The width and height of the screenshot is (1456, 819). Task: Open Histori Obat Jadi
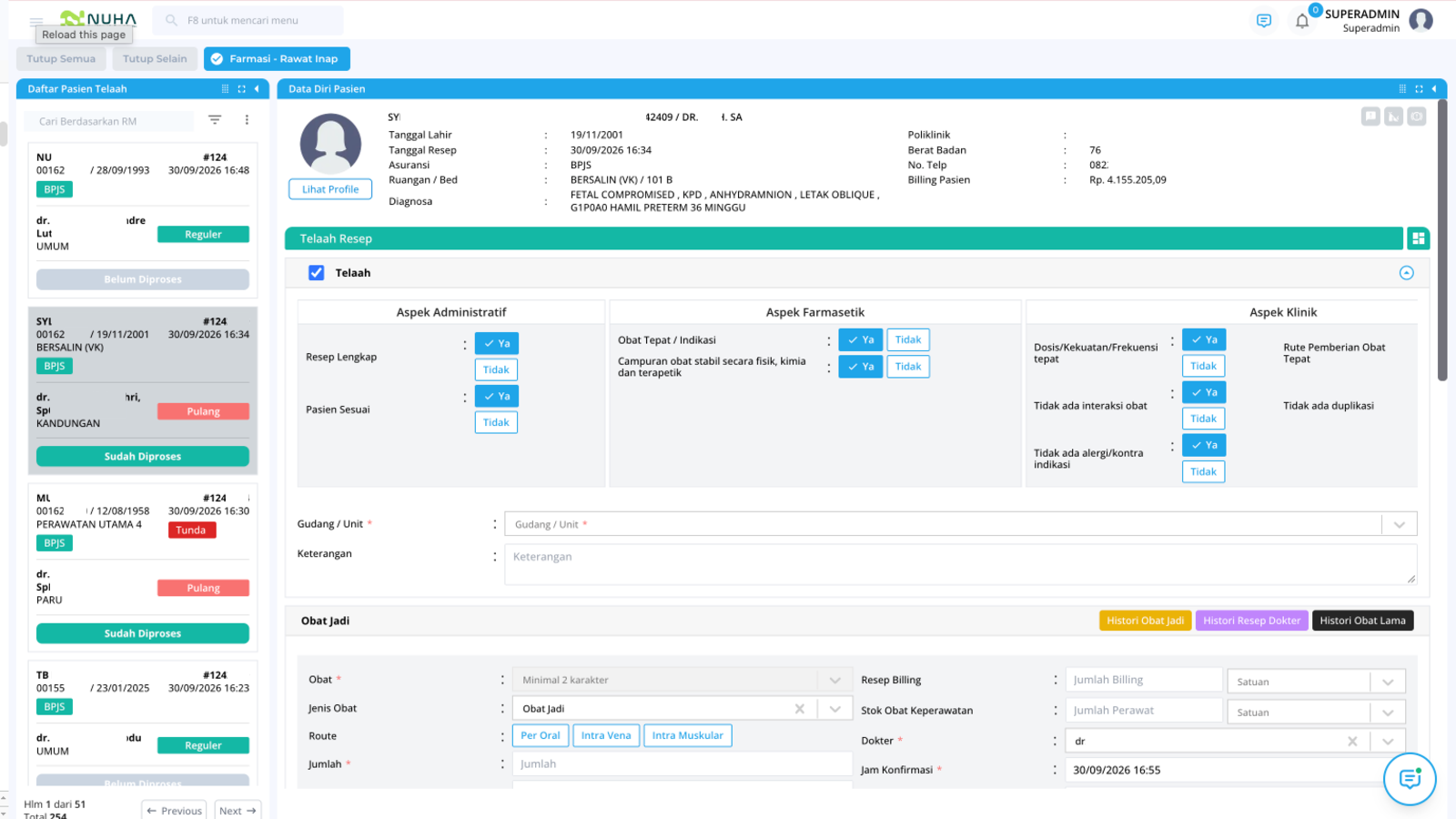[1145, 621]
